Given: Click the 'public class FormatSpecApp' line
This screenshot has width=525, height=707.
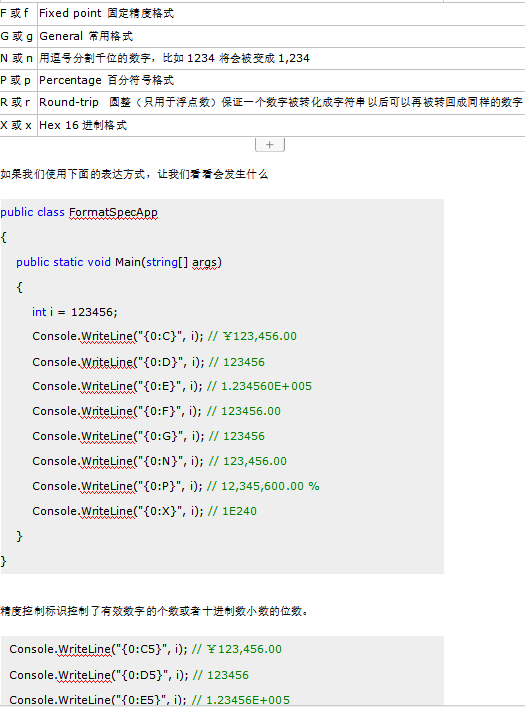Looking at the screenshot, I should click(79, 212).
